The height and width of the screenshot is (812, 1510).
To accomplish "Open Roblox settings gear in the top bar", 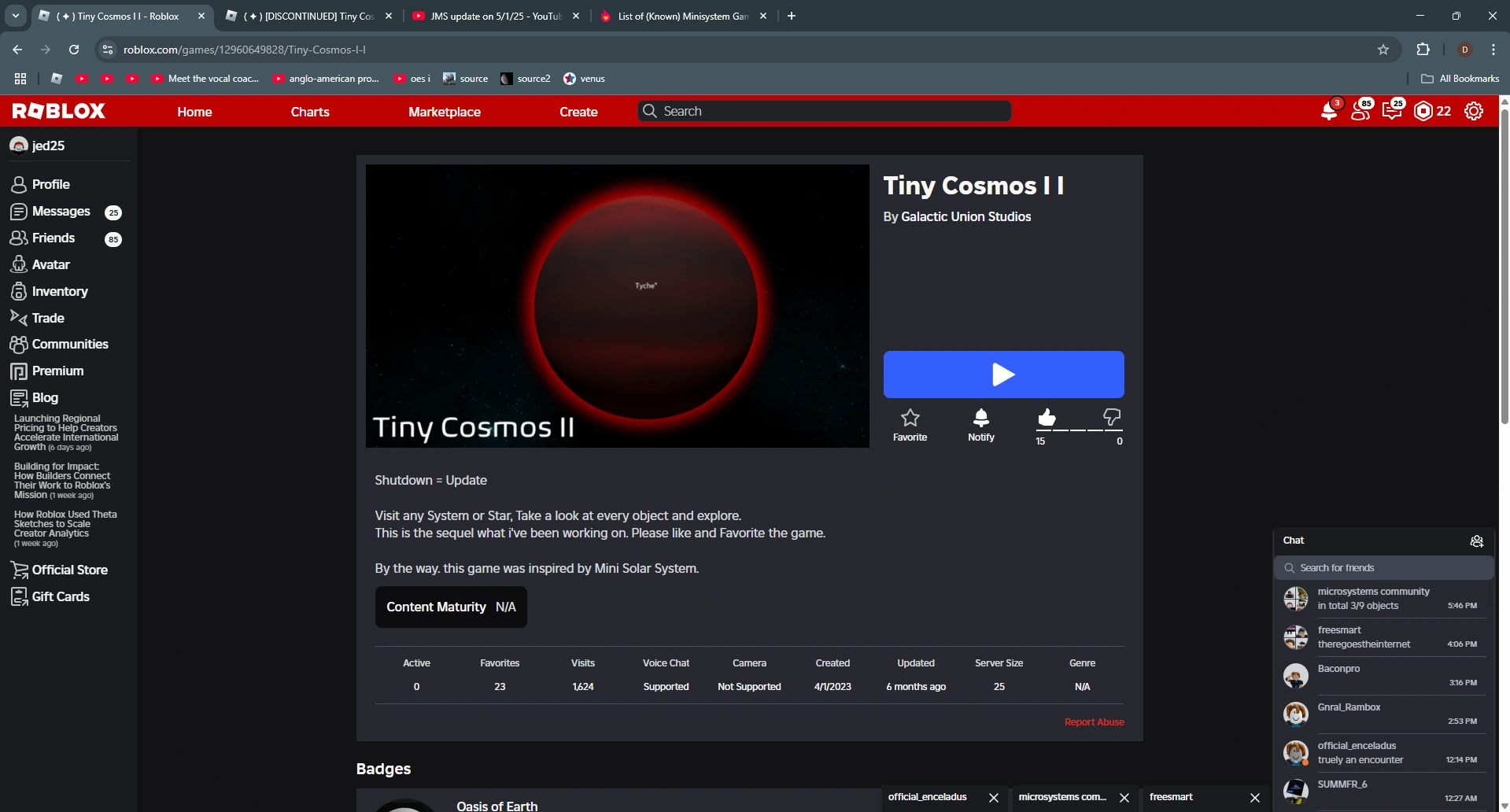I will click(1473, 111).
